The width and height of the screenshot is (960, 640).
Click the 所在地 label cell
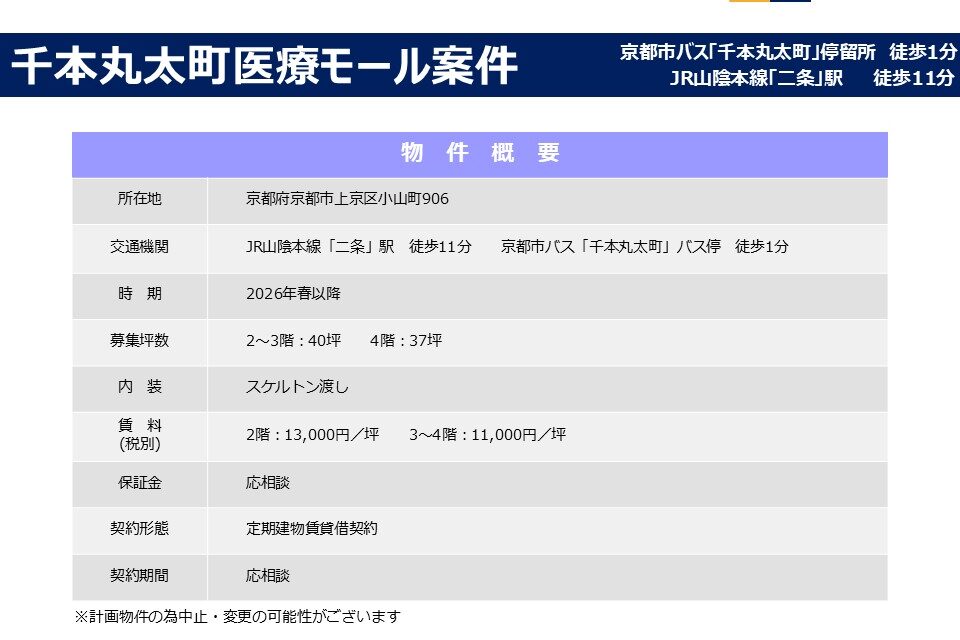coord(140,200)
